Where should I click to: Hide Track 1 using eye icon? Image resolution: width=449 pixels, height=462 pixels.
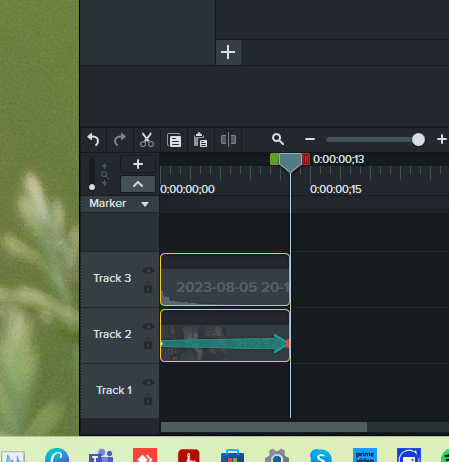pyautogui.click(x=148, y=383)
